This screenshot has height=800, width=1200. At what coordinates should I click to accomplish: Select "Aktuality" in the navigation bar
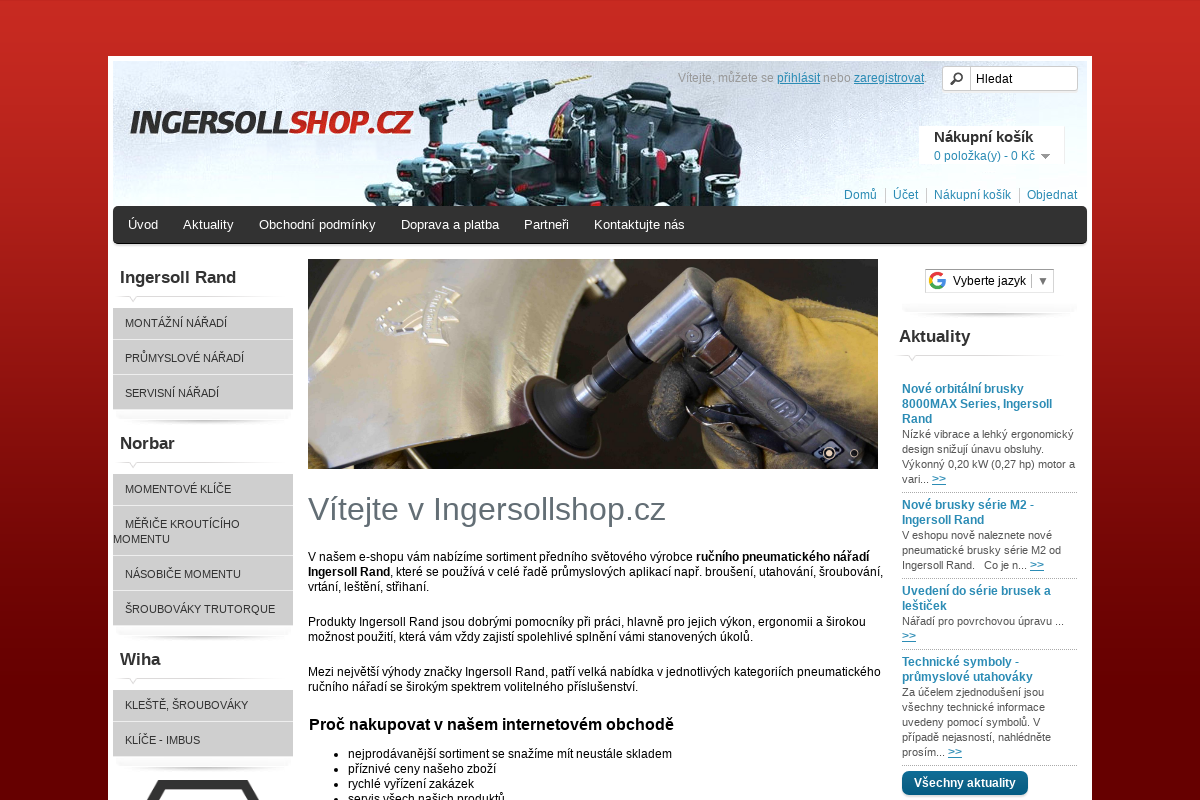point(208,224)
